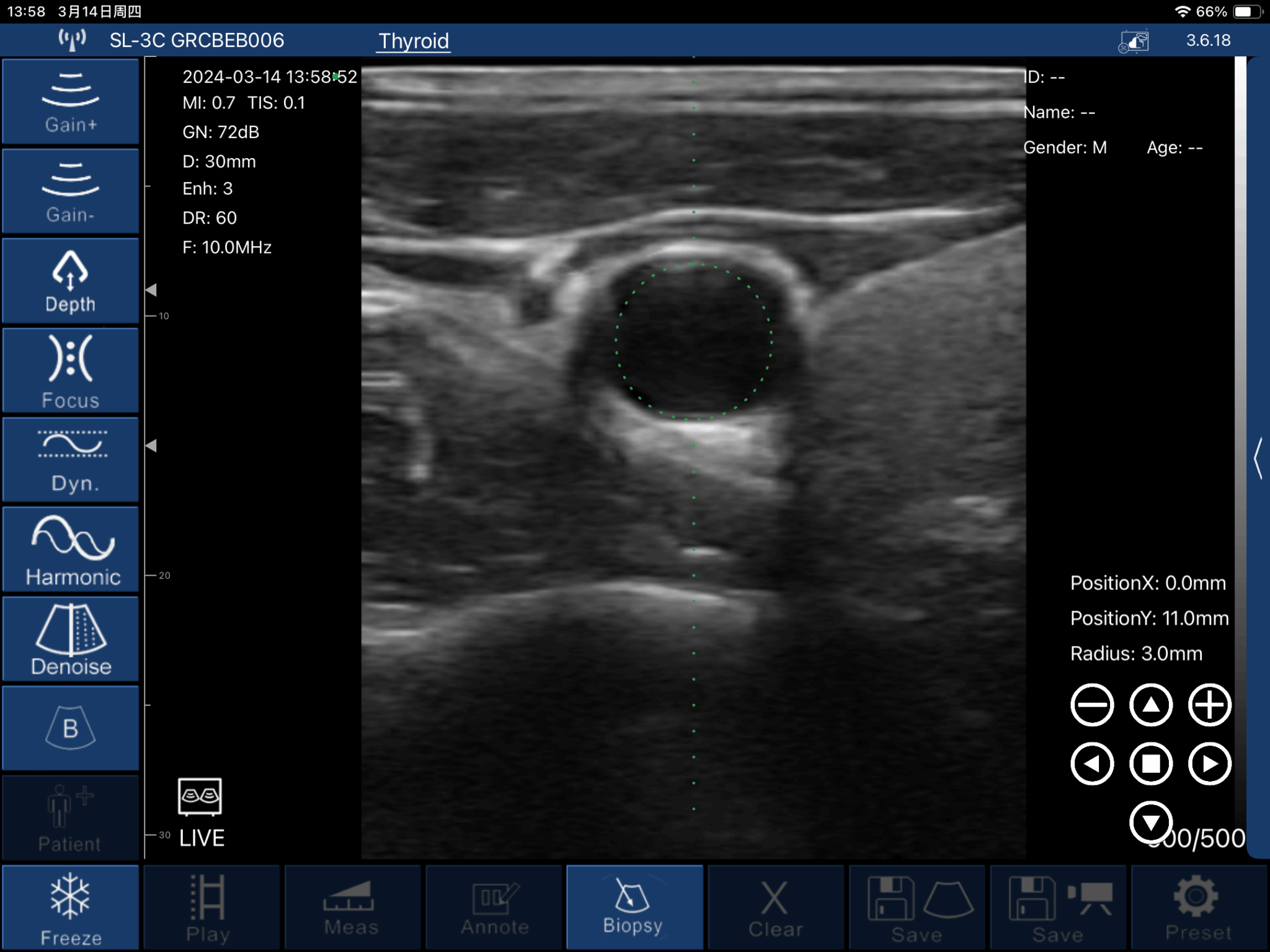
Task: Increase image gain with Gain+
Action: click(70, 101)
